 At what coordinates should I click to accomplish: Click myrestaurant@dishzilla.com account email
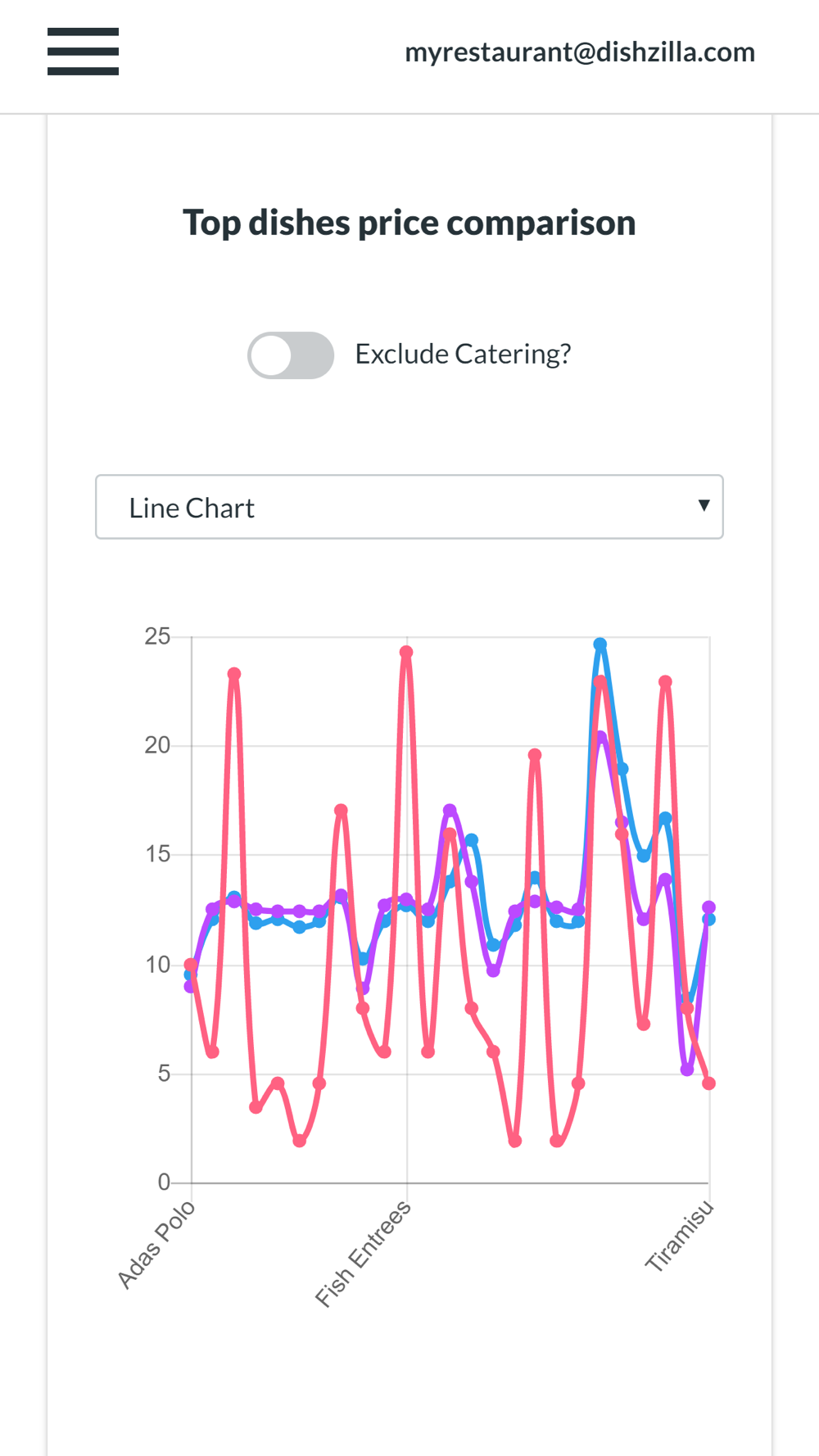[x=580, y=52]
